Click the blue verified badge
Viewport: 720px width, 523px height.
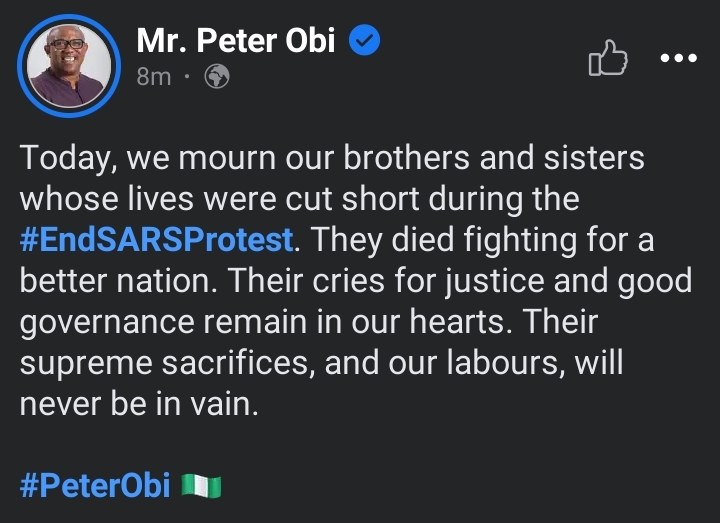(364, 42)
